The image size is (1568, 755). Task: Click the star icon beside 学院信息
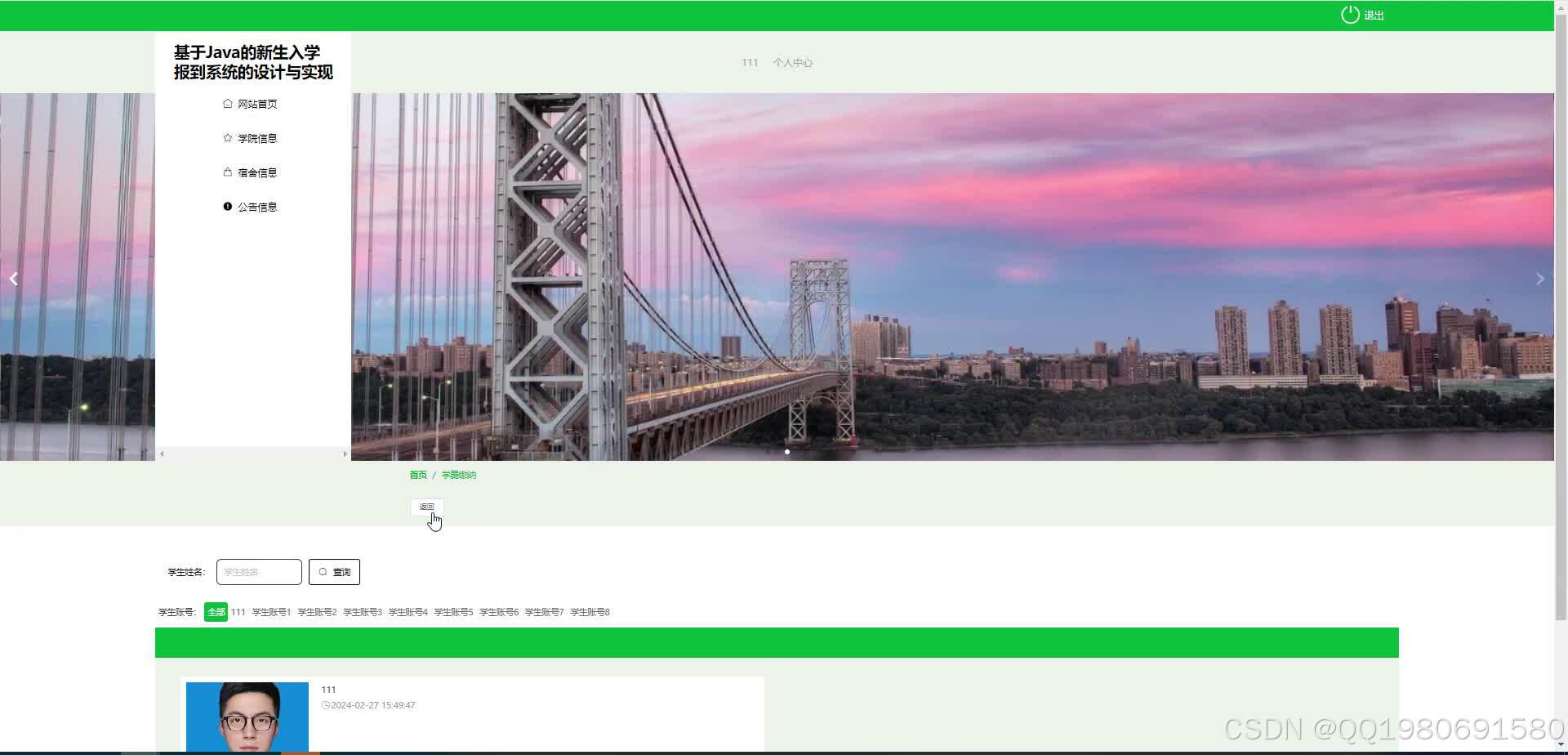[x=228, y=137]
